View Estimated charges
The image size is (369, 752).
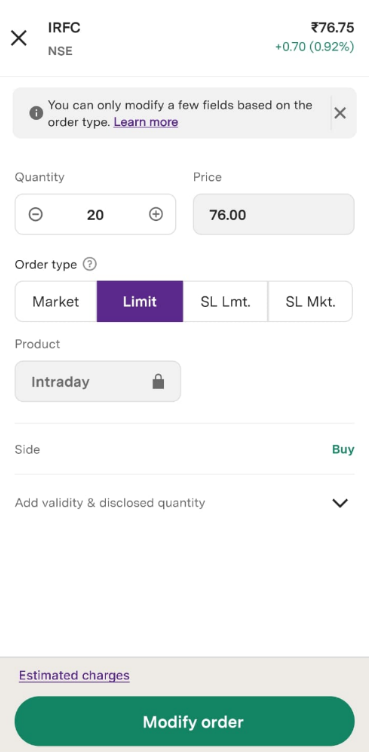74,675
